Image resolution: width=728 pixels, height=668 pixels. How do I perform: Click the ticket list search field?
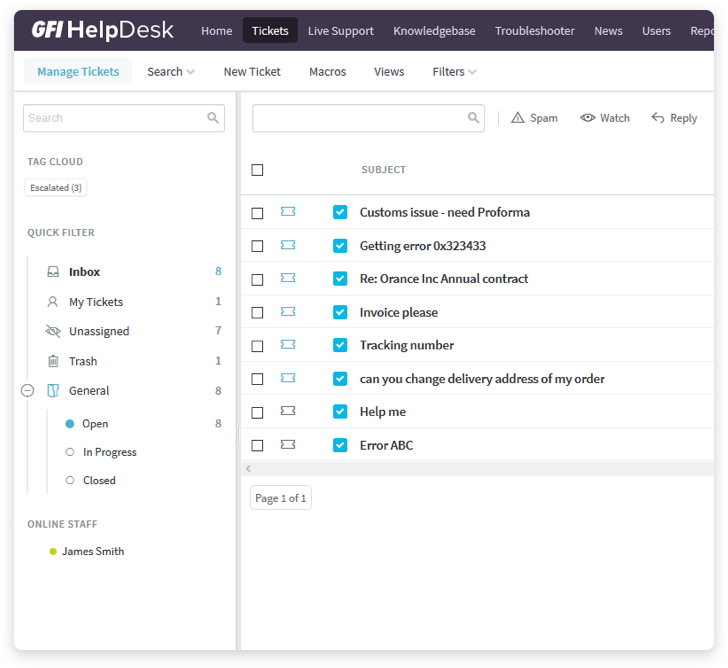[x=358, y=118]
